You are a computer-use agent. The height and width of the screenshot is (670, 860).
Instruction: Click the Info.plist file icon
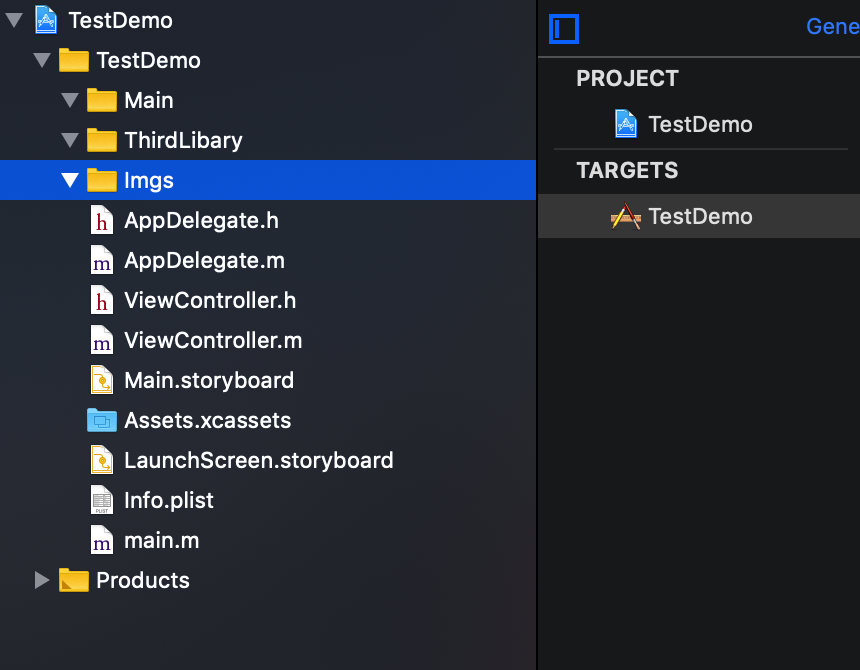(x=101, y=500)
